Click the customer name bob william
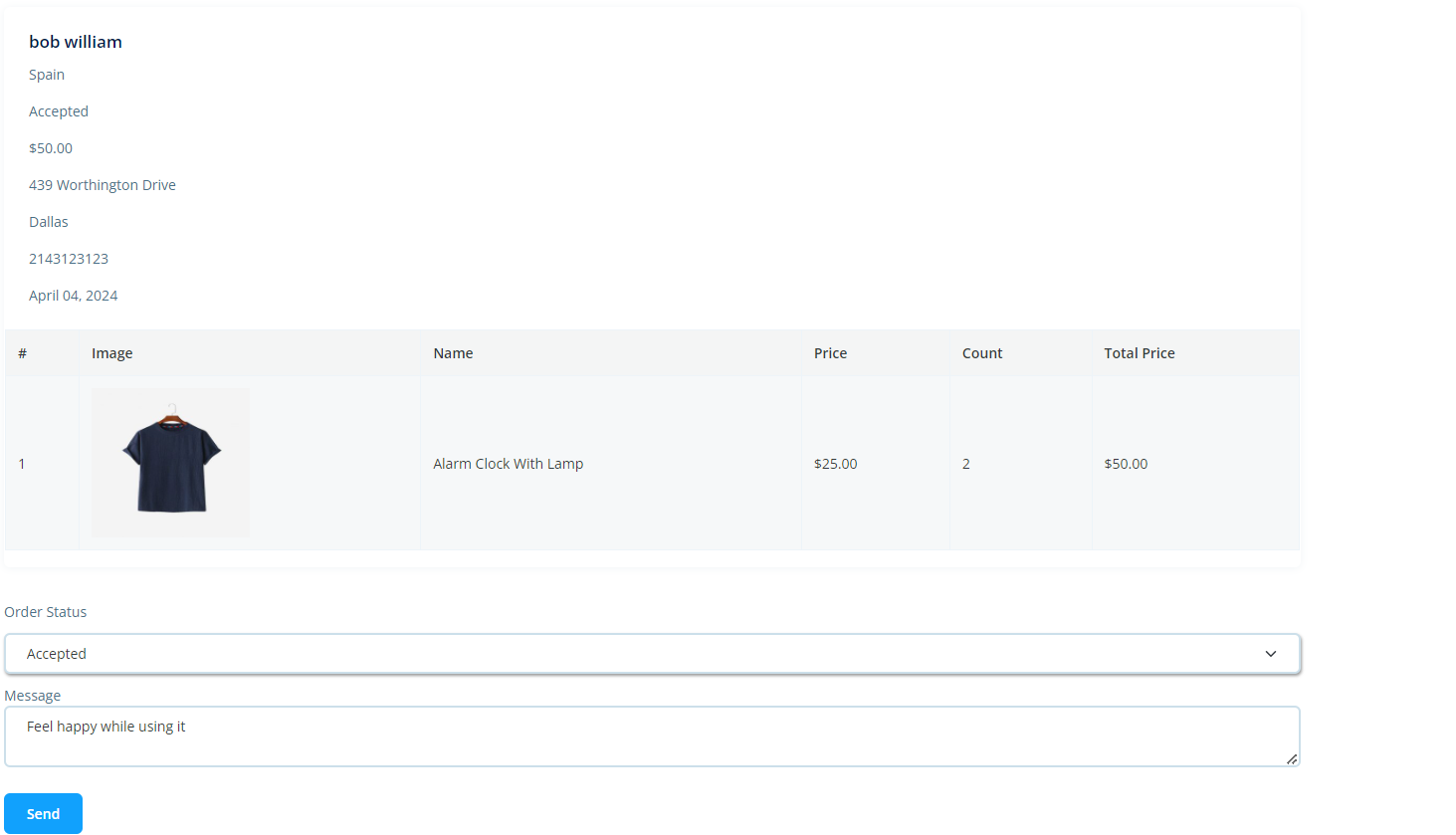The width and height of the screenshot is (1456, 835). coord(76,42)
